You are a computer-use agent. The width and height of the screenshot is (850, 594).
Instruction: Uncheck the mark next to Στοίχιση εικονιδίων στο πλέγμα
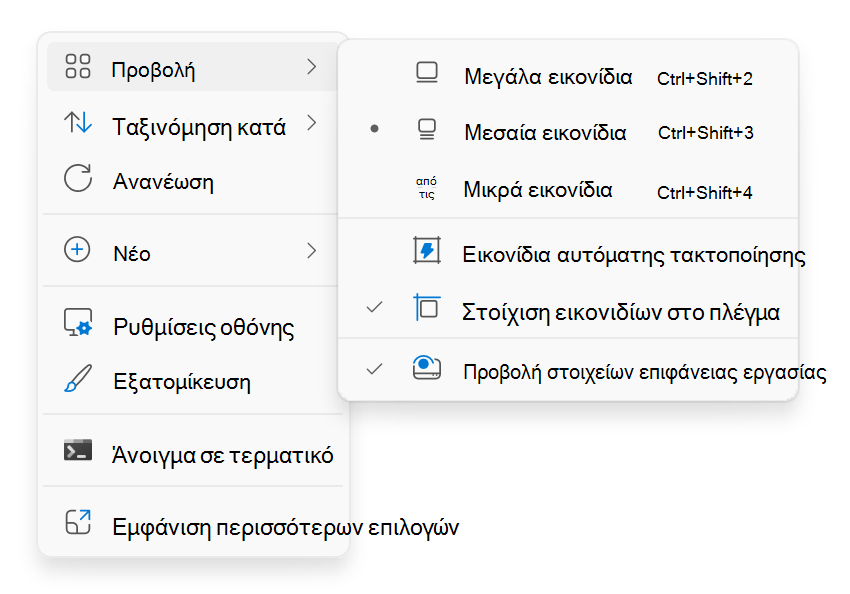click(374, 307)
